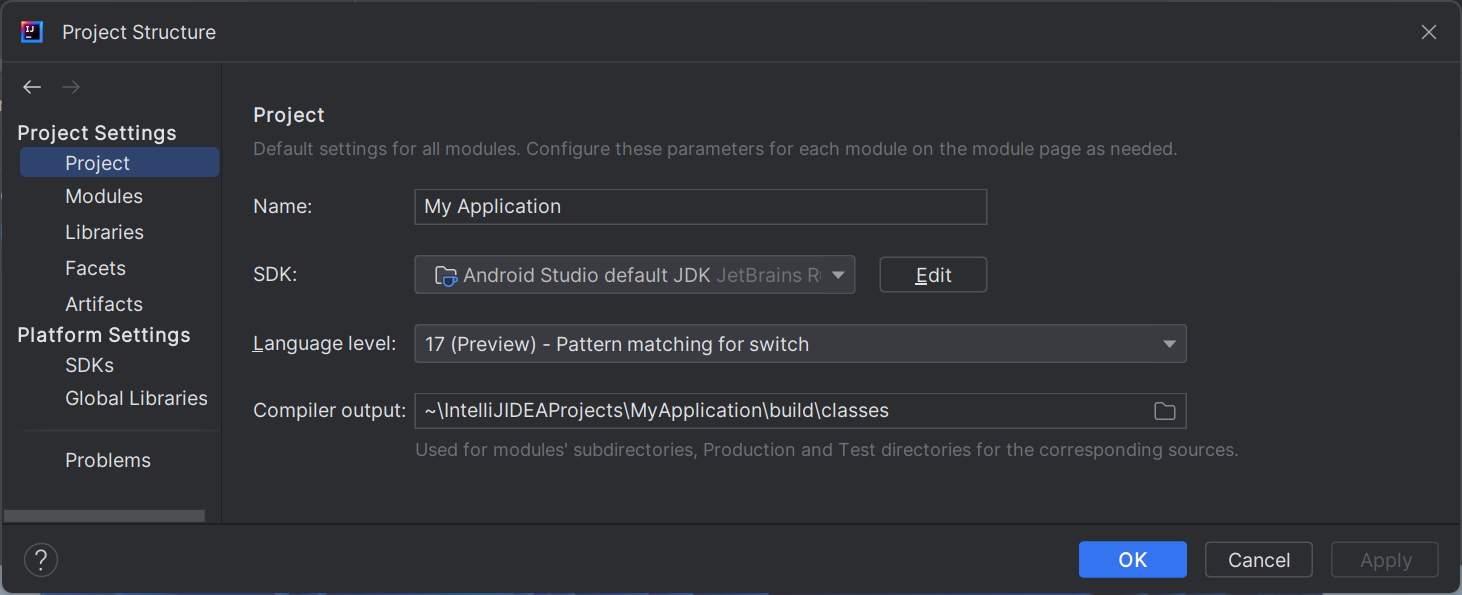Select Project in Project Settings
The width and height of the screenshot is (1462, 595).
click(x=119, y=163)
